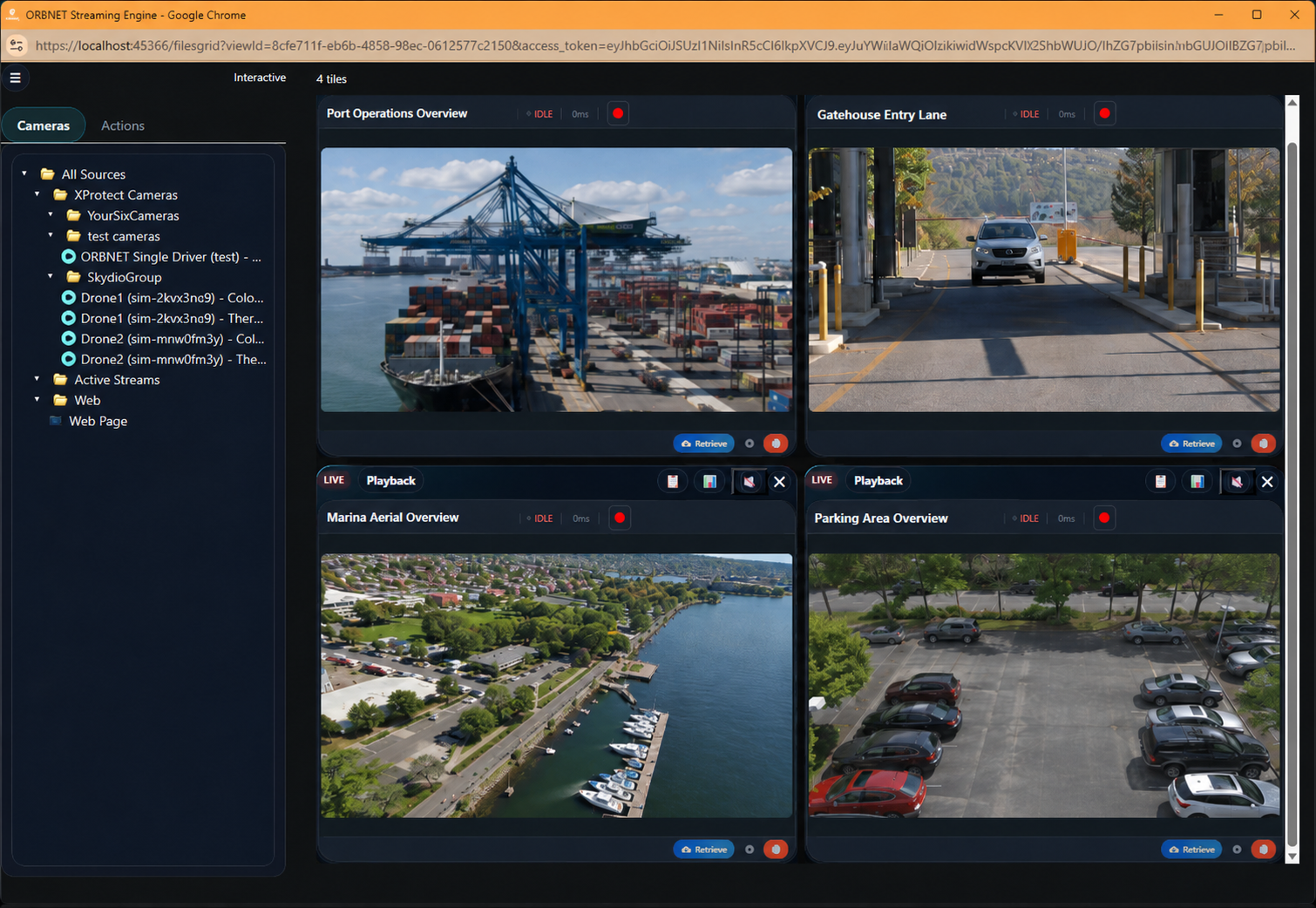
Task: Select the Web Page source item
Action: click(88, 421)
